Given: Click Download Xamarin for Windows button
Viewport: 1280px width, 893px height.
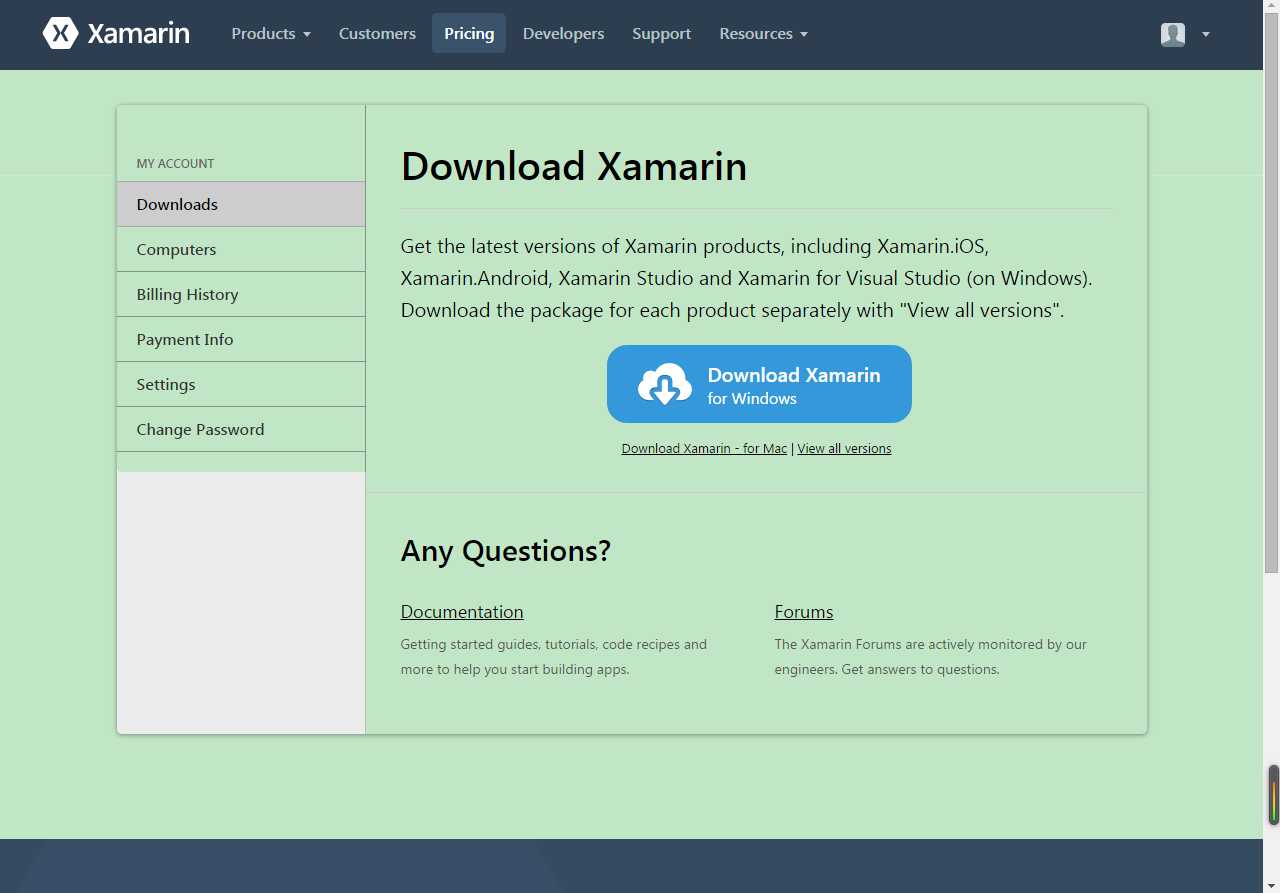Looking at the screenshot, I should [759, 384].
